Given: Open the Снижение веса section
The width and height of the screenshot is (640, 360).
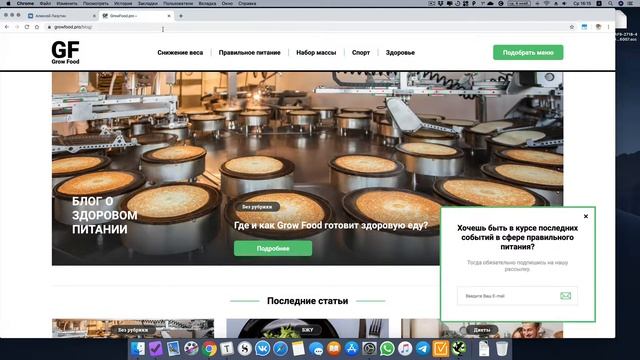Looking at the screenshot, I should pos(180,53).
